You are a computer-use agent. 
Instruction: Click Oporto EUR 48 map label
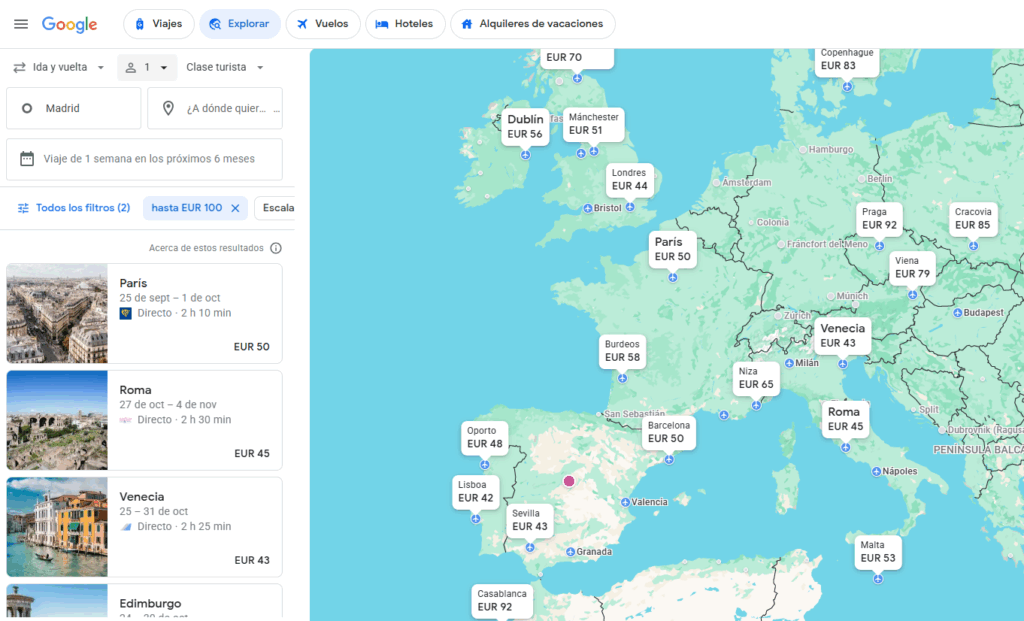click(x=485, y=438)
